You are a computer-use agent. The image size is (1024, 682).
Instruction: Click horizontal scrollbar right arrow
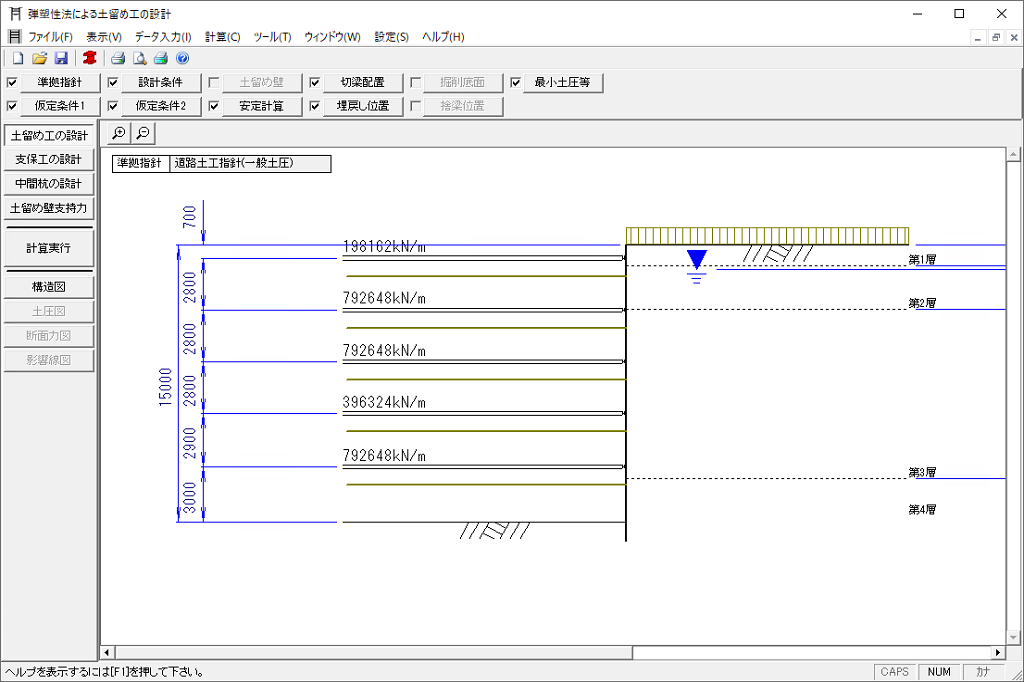[x=997, y=652]
